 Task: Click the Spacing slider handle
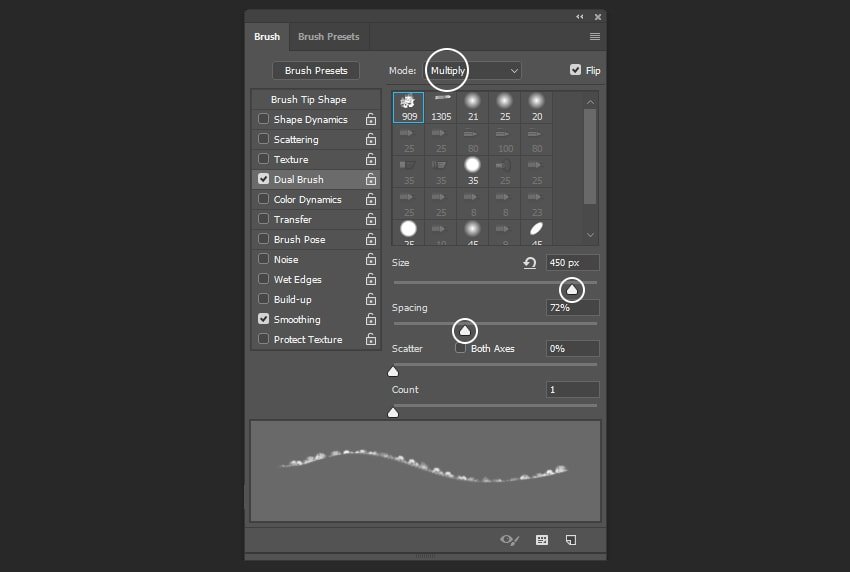[x=464, y=330]
